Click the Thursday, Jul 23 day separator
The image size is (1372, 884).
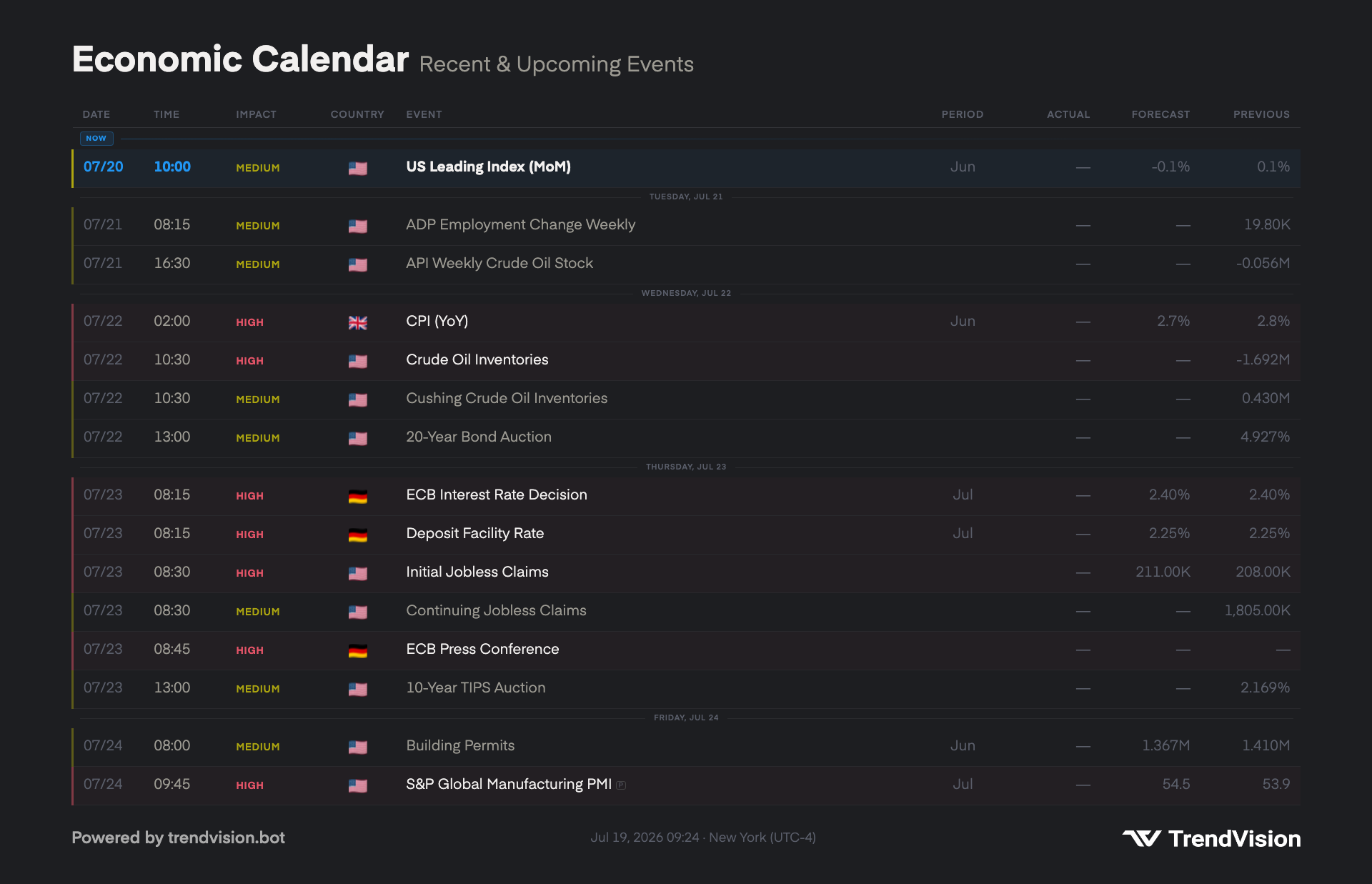pos(686,467)
